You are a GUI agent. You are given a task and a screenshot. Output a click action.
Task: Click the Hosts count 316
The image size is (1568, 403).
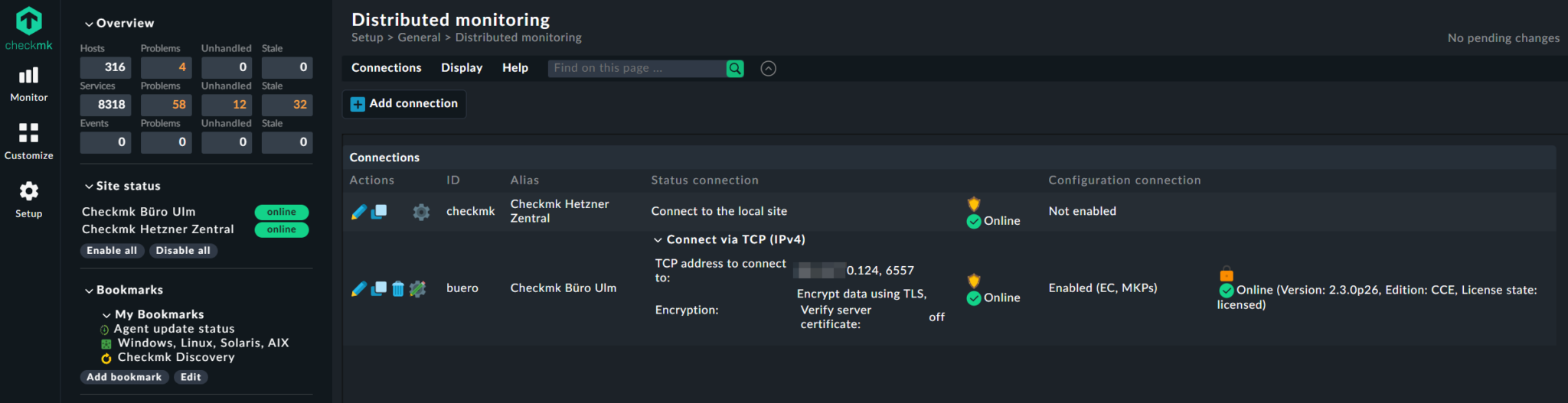tap(106, 67)
